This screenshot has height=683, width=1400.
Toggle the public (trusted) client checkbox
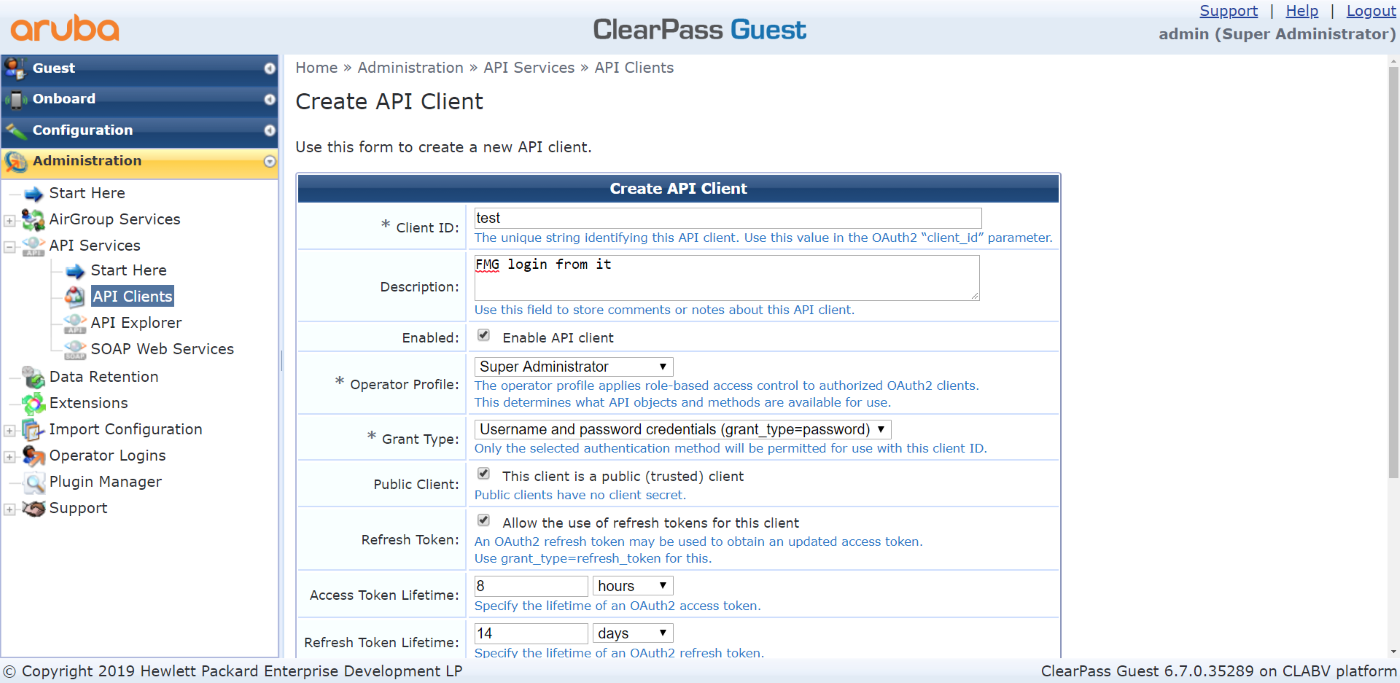484,474
